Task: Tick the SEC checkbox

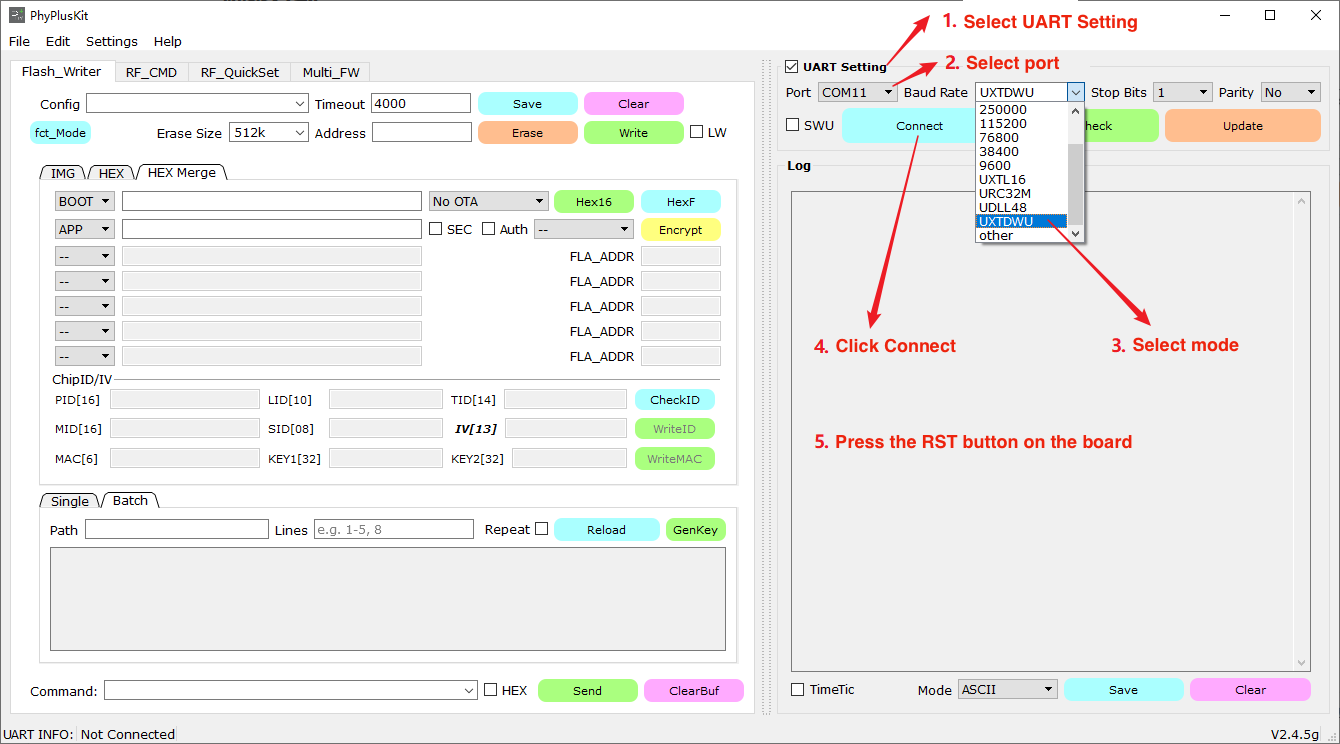Action: 435,229
